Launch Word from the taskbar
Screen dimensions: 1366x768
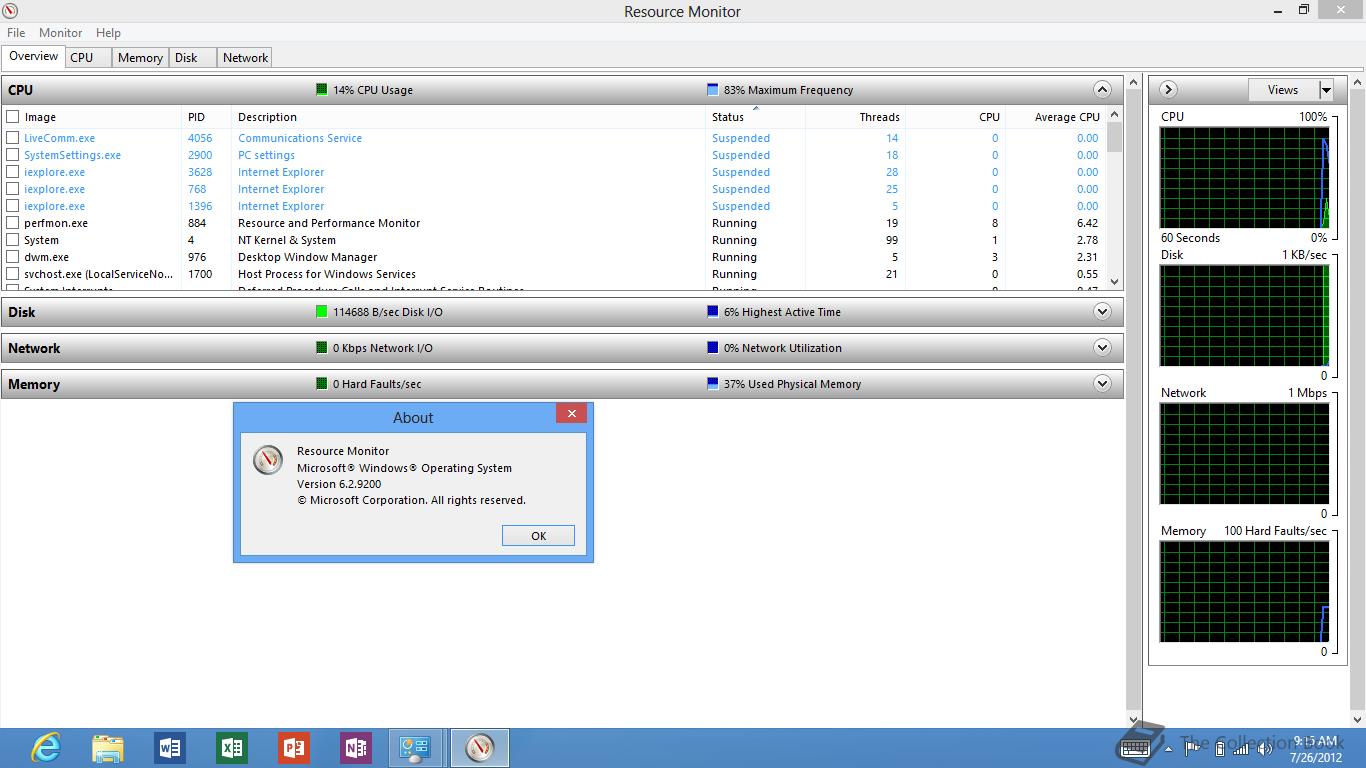coord(169,748)
